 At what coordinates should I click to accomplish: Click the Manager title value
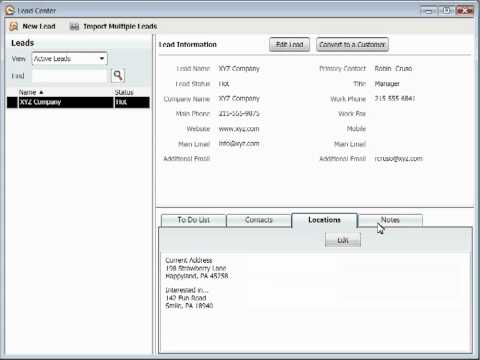(387, 84)
